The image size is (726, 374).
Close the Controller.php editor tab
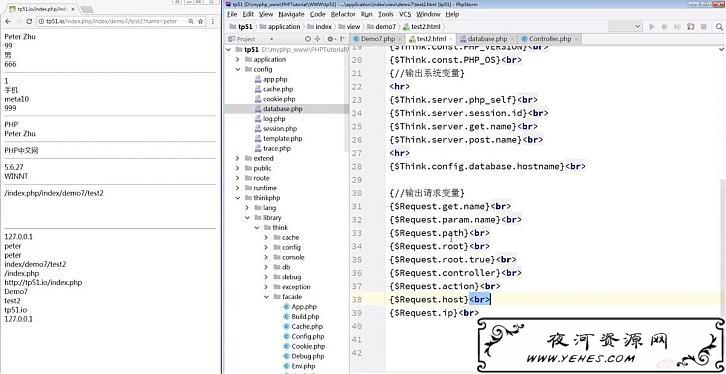(x=576, y=39)
